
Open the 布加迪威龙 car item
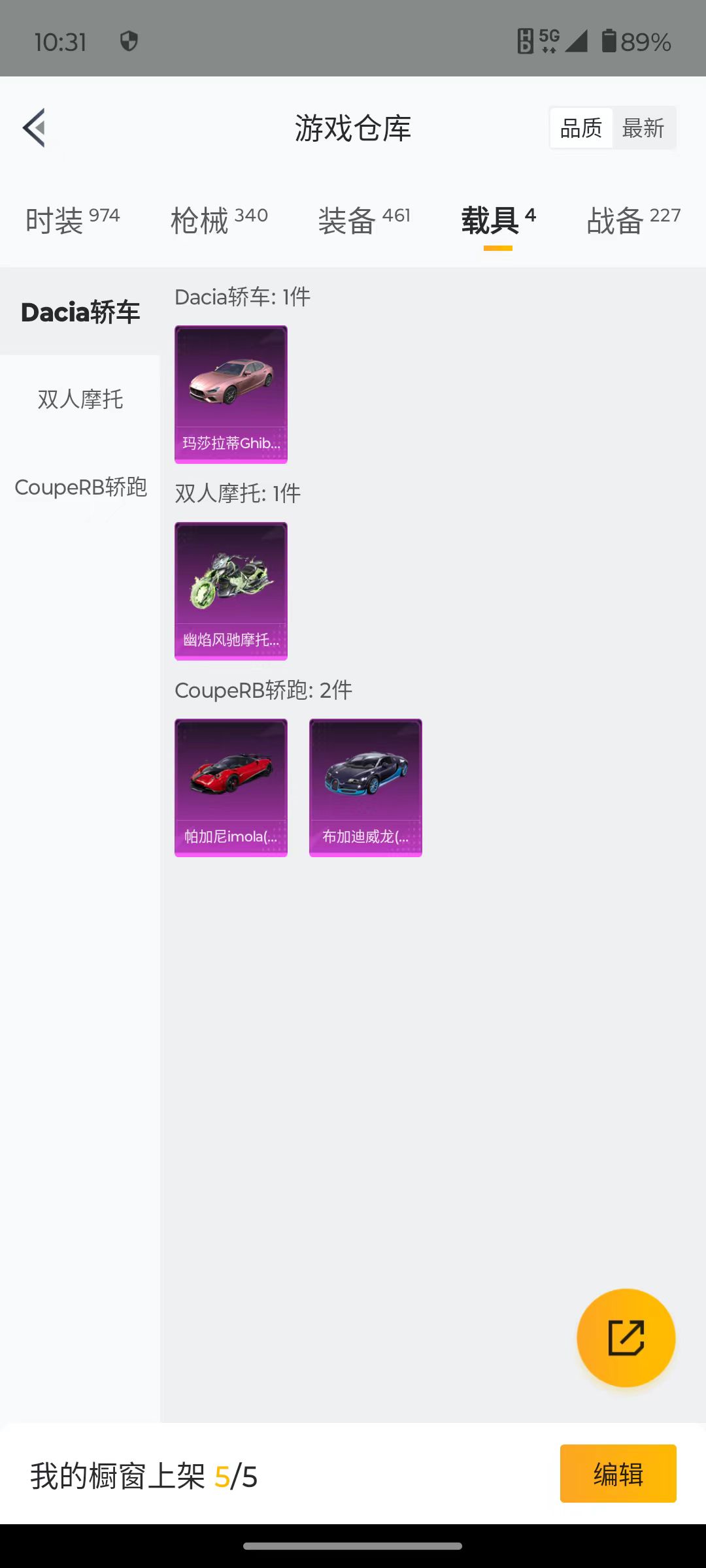point(365,788)
